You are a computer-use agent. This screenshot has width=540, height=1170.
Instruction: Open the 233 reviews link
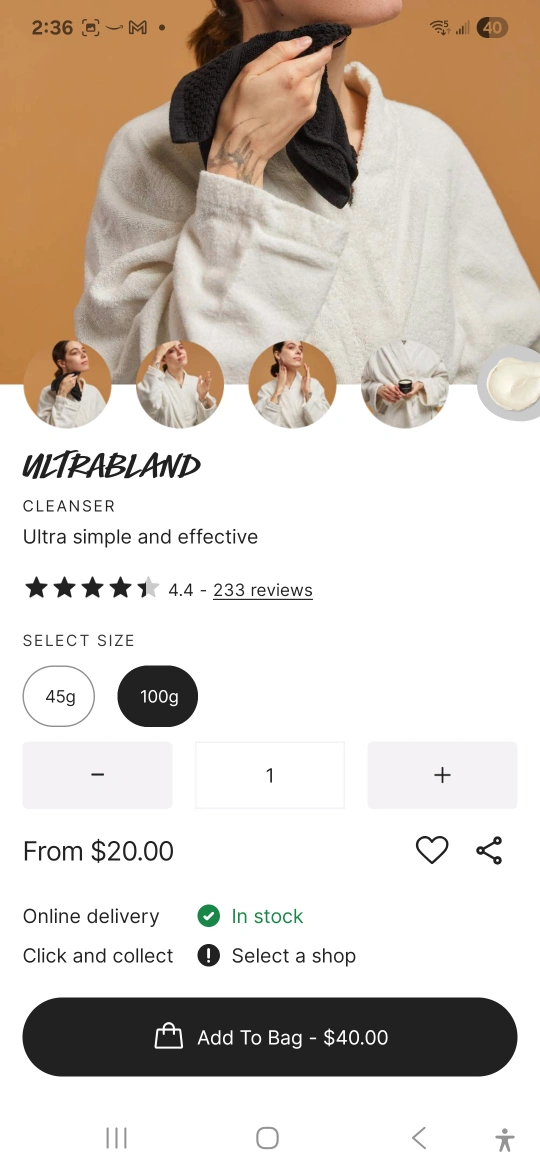[x=263, y=590]
